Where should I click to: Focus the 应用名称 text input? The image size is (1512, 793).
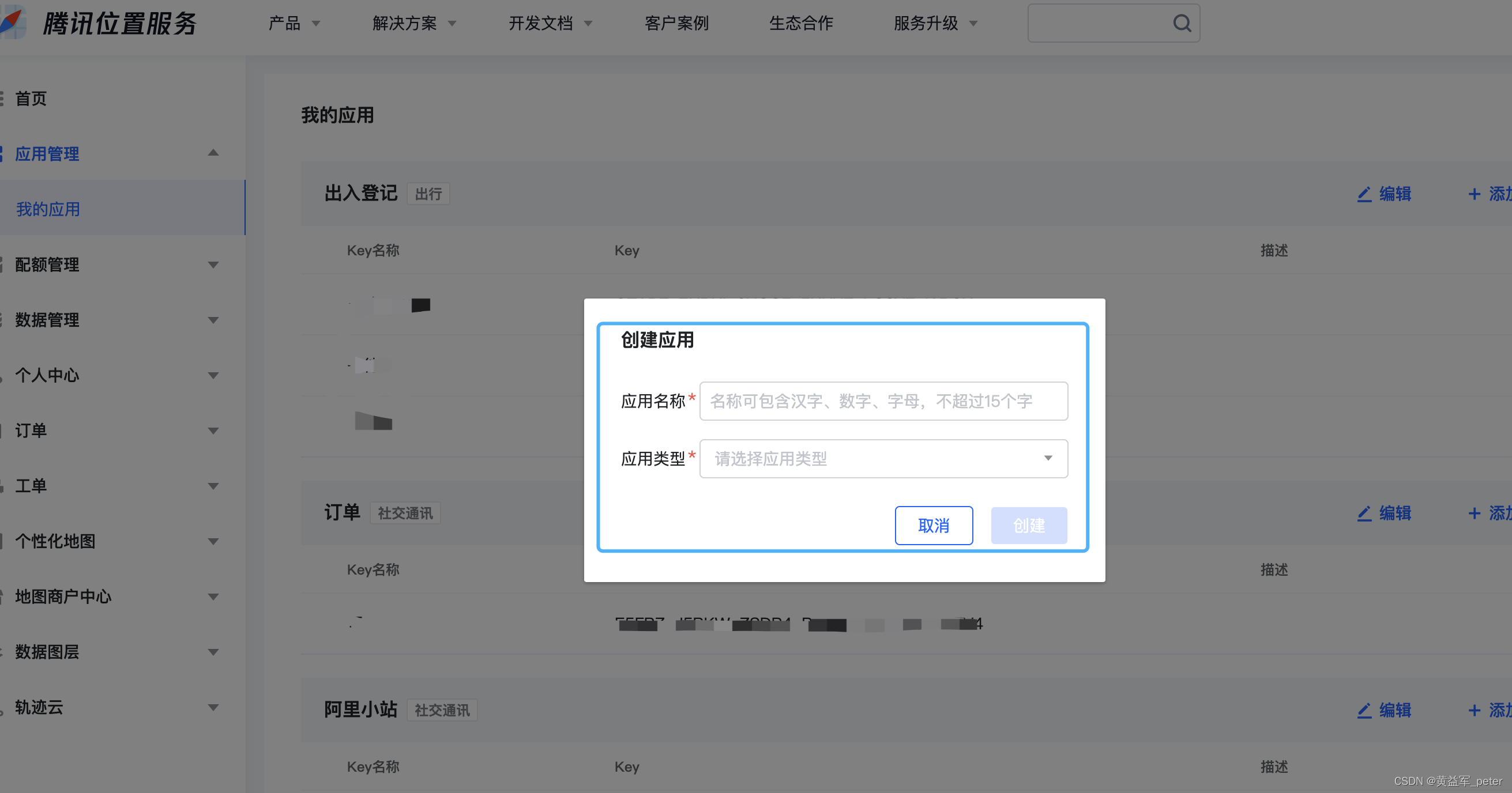point(883,401)
